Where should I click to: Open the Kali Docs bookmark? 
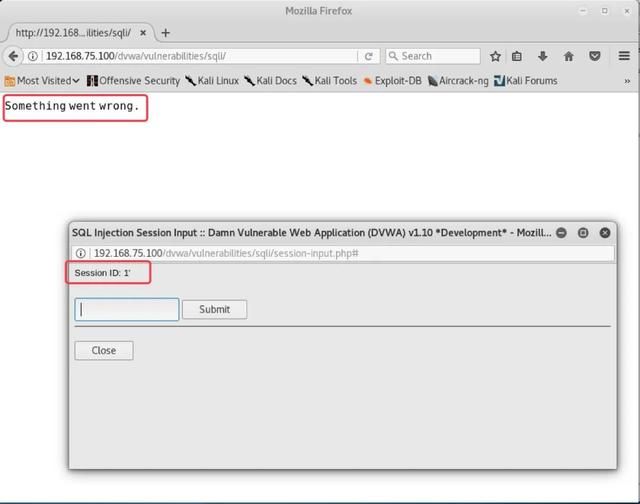click(269, 81)
